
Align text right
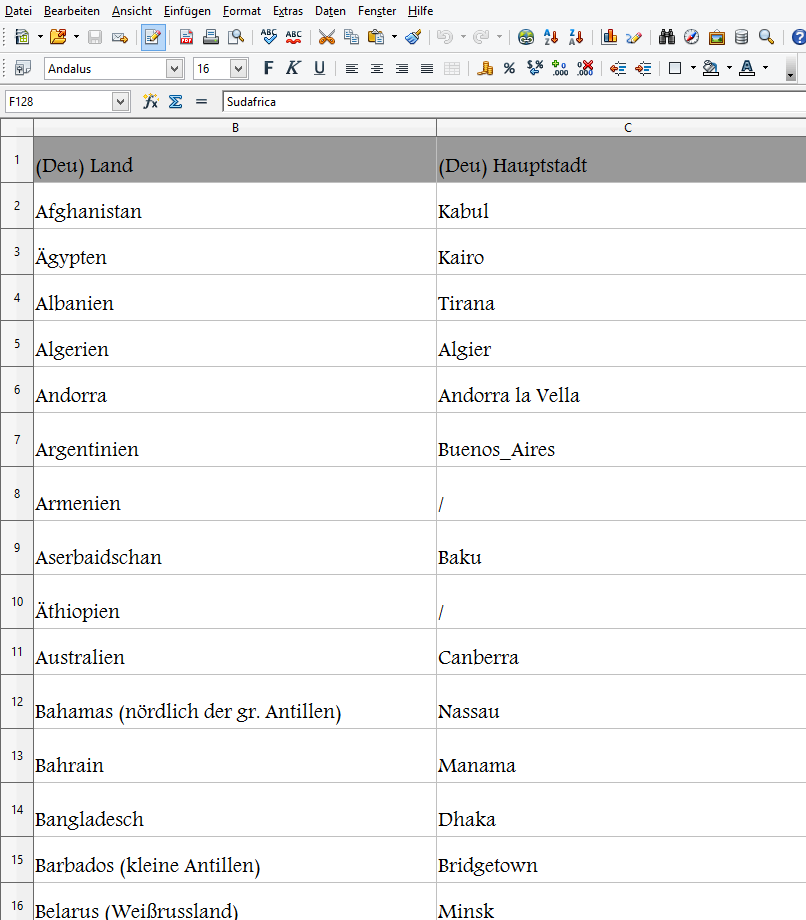pyautogui.click(x=402, y=69)
